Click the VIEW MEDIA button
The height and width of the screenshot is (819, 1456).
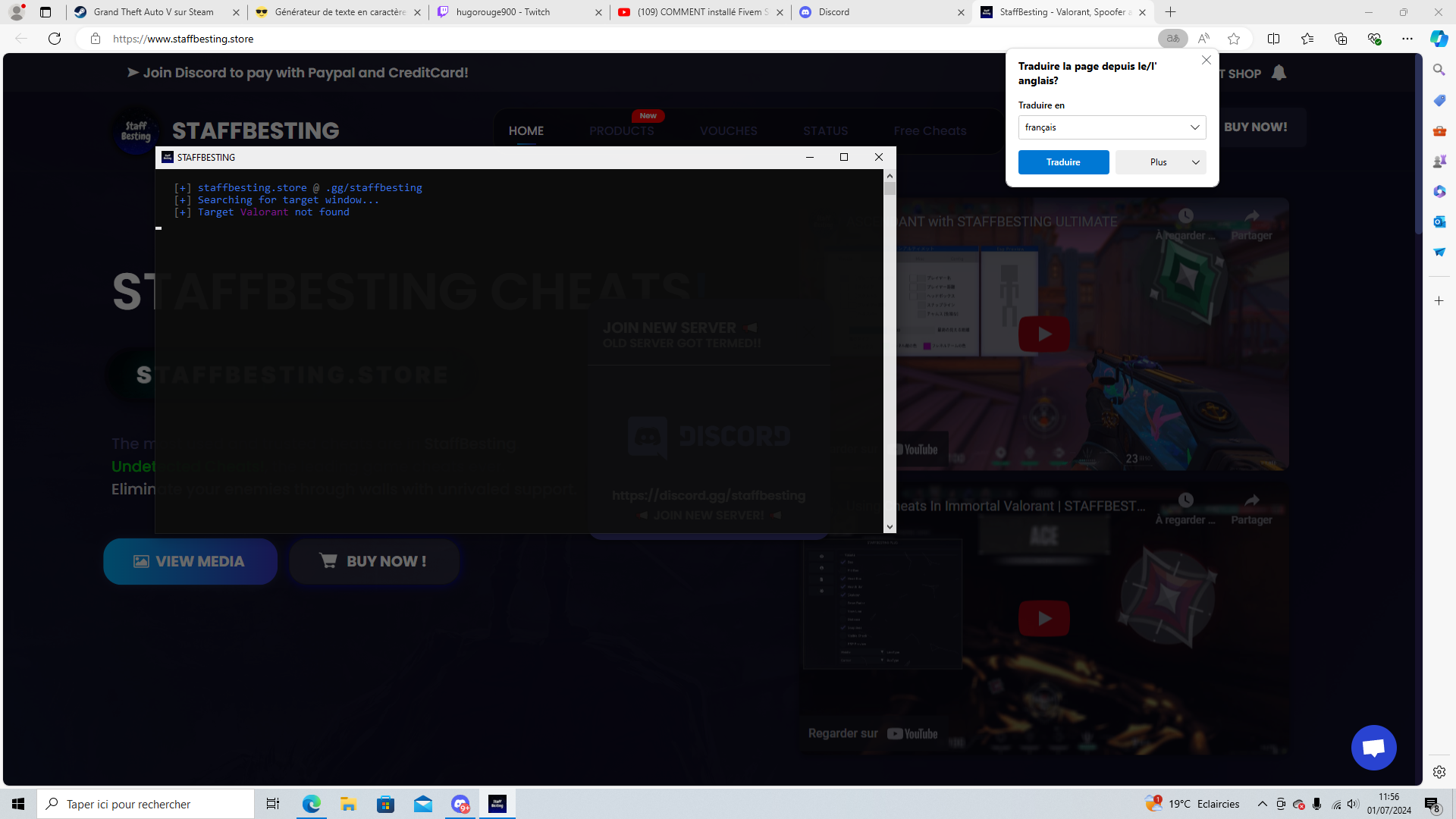coord(190,561)
